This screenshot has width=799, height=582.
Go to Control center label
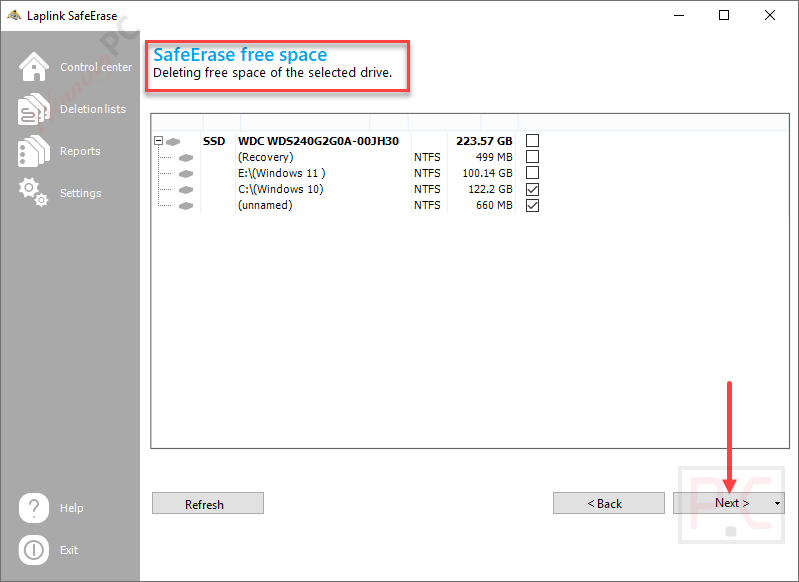[96, 67]
